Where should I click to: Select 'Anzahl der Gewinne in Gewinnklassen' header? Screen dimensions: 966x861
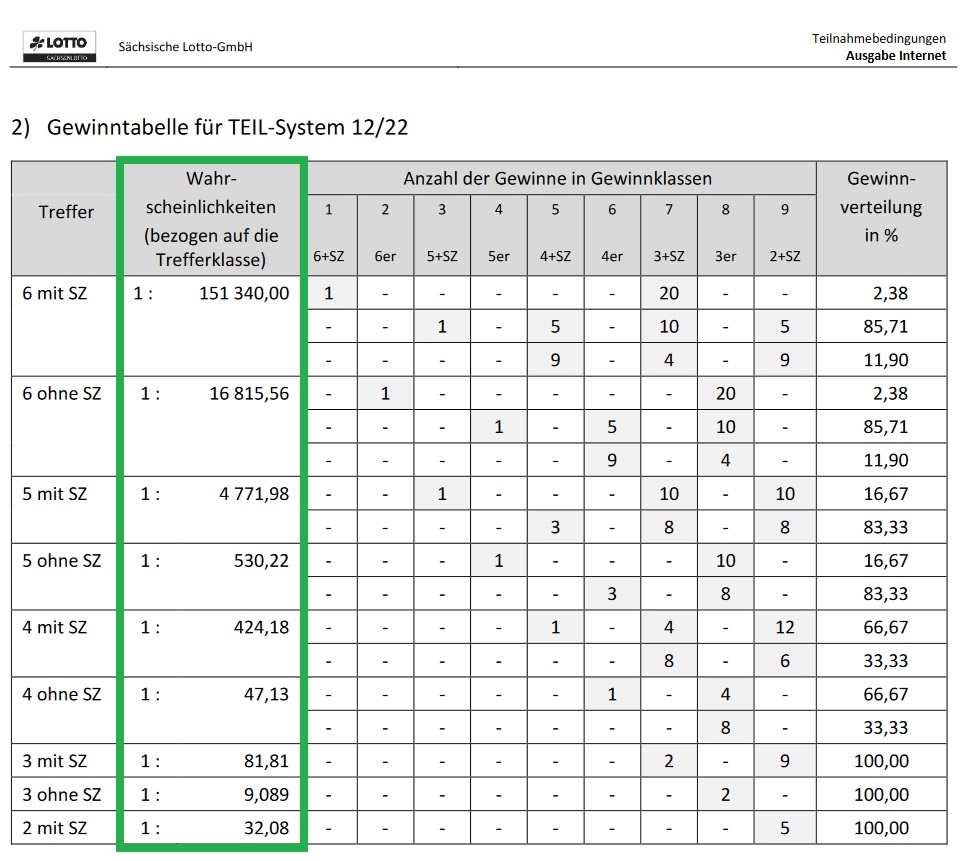coord(558,179)
